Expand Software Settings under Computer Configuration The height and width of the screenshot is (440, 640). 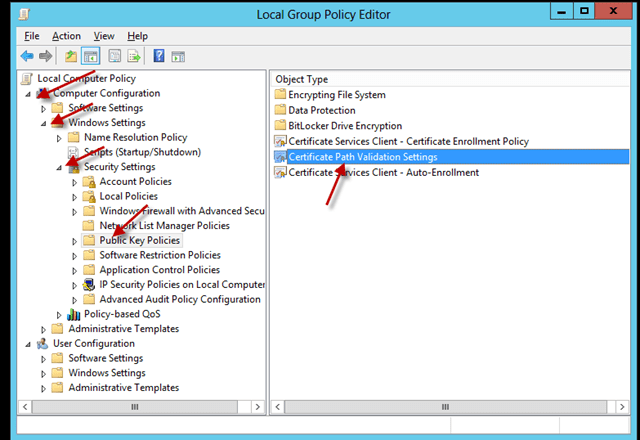pos(43,109)
